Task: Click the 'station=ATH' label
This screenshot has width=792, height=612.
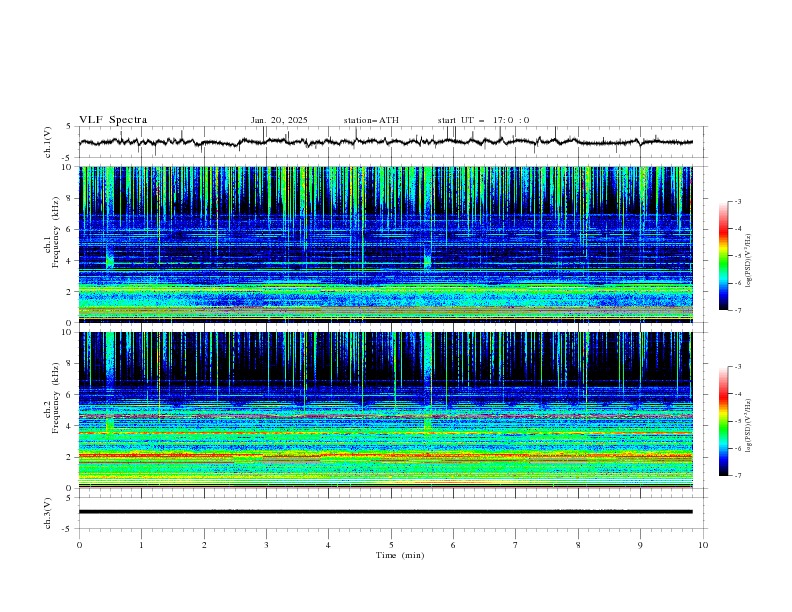Action: coord(371,120)
